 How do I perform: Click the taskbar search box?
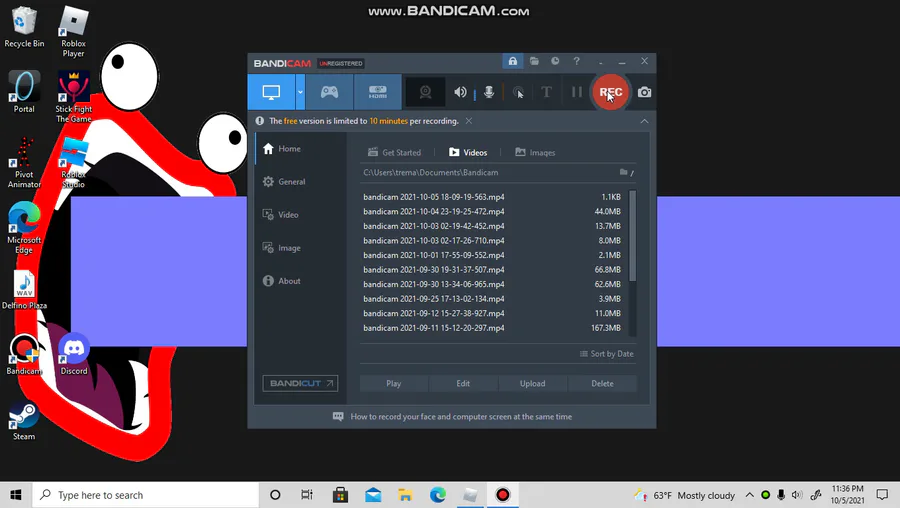pos(146,495)
